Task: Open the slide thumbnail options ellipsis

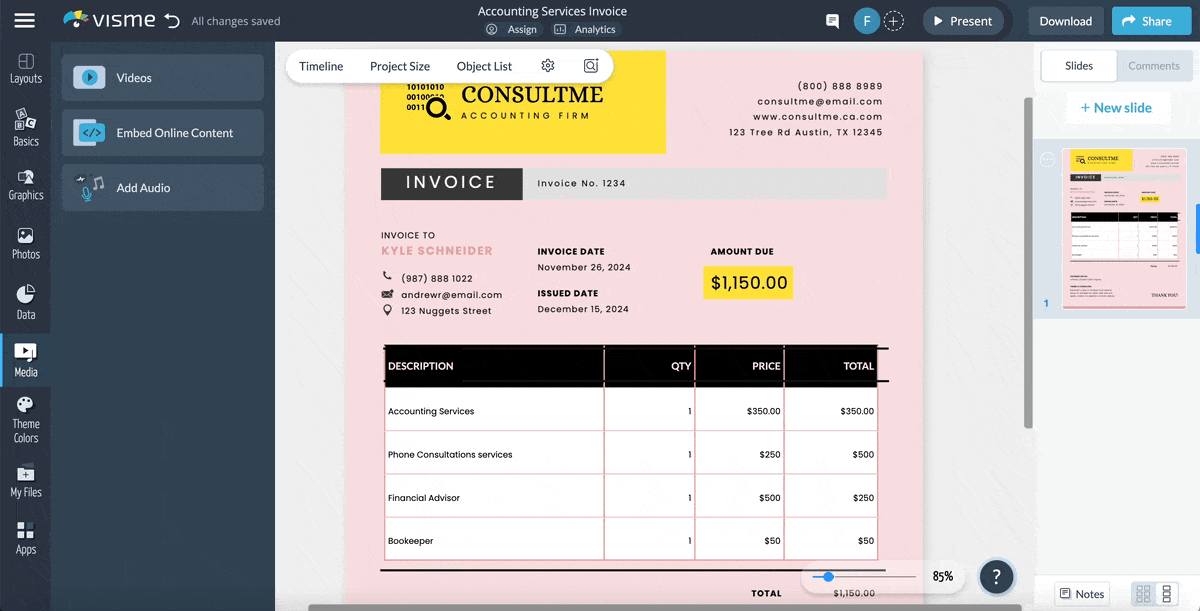Action: (1047, 160)
